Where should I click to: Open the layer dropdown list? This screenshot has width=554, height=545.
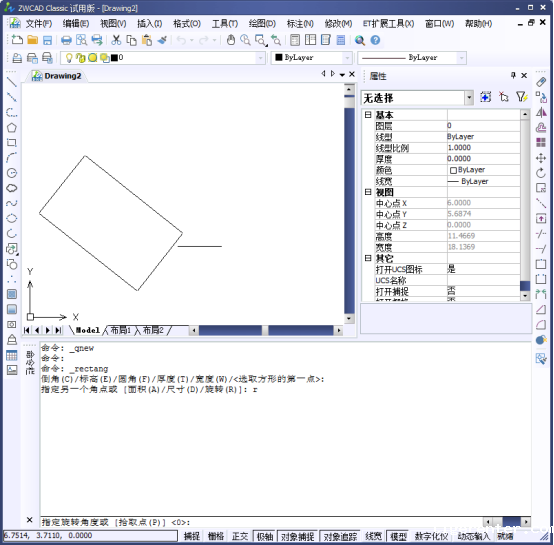261,58
